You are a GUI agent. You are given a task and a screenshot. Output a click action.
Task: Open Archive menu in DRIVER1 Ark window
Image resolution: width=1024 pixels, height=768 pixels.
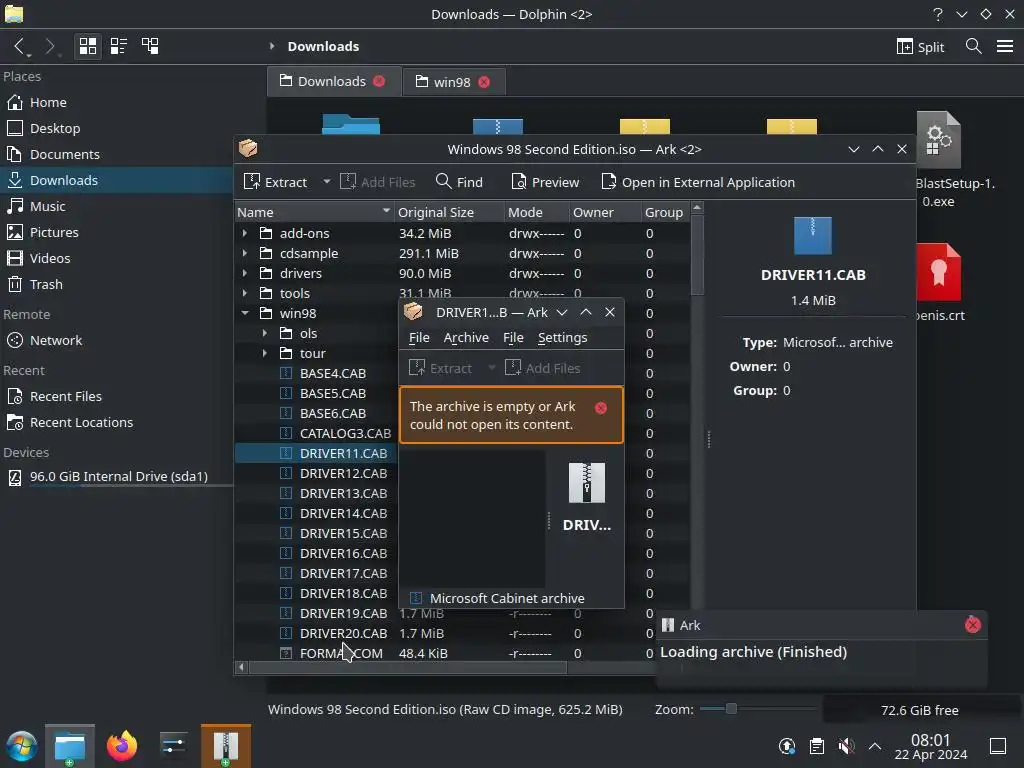coord(466,338)
